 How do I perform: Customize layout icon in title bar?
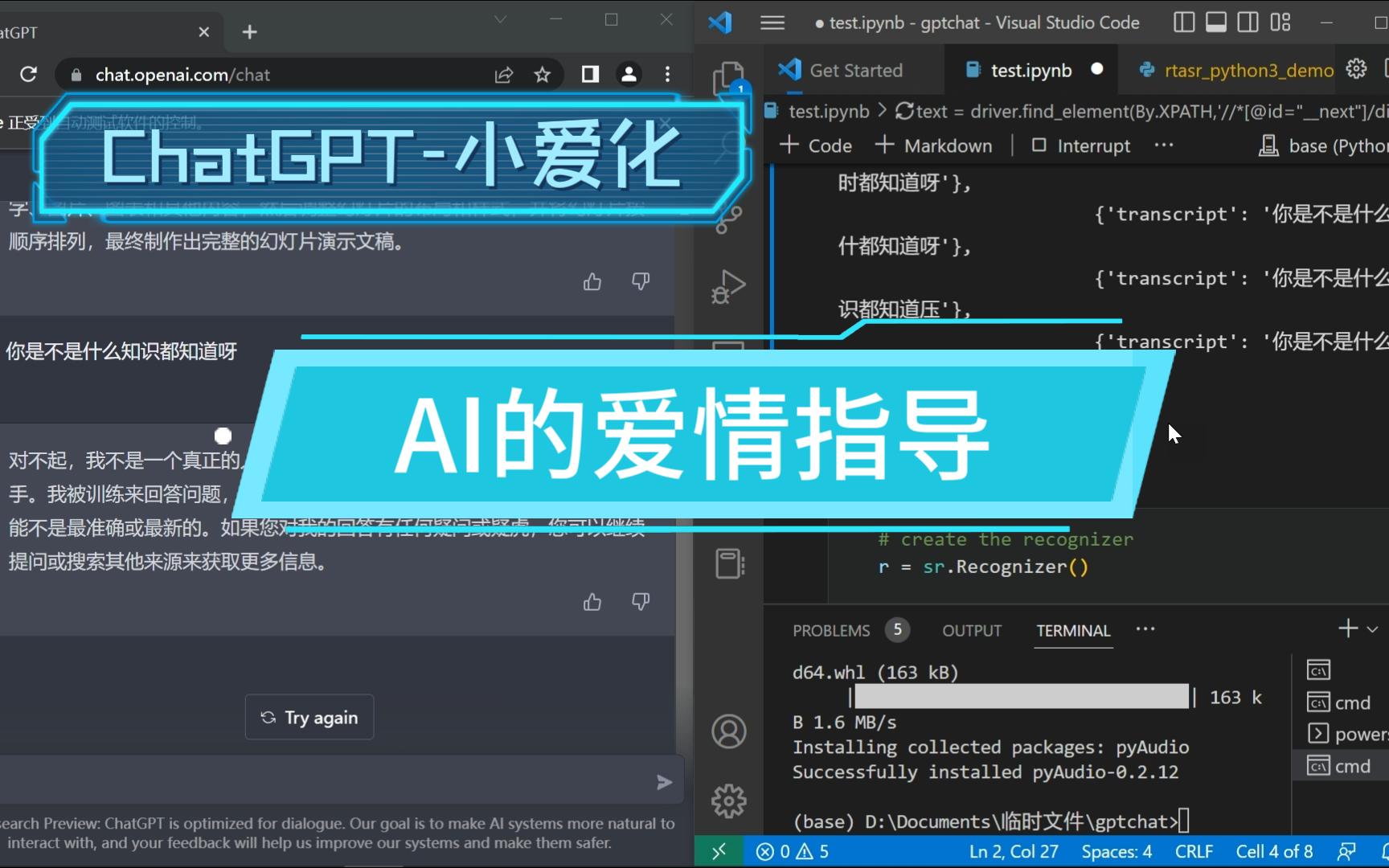pos(1280,23)
